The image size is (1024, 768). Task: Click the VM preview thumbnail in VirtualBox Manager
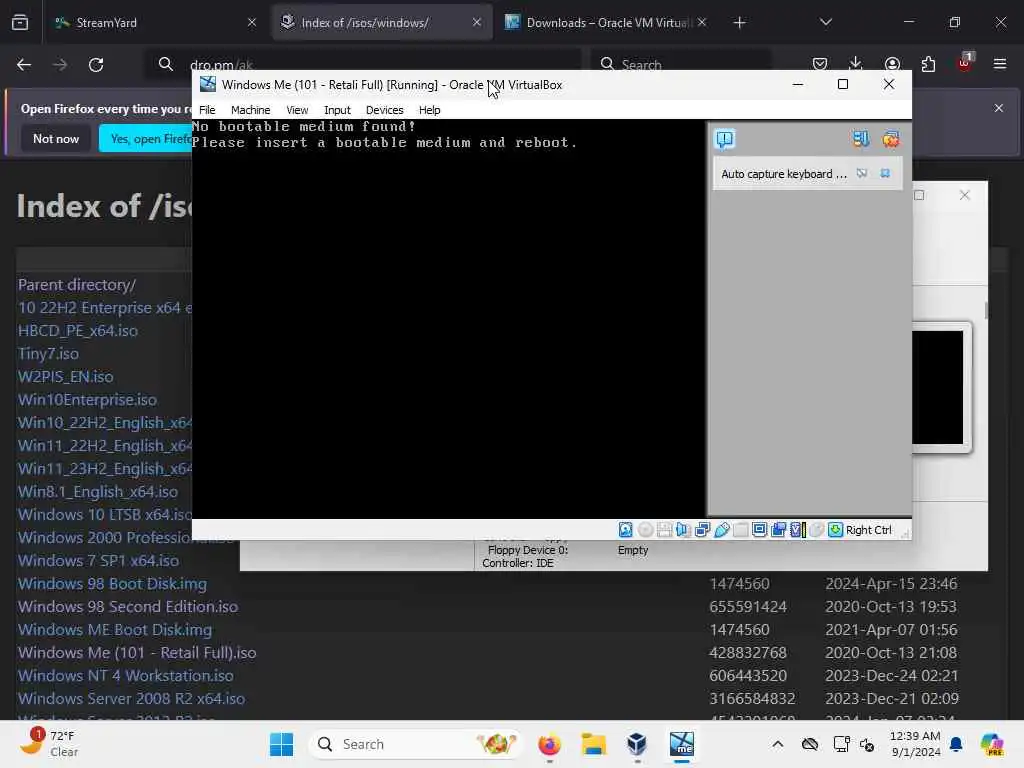(x=938, y=387)
